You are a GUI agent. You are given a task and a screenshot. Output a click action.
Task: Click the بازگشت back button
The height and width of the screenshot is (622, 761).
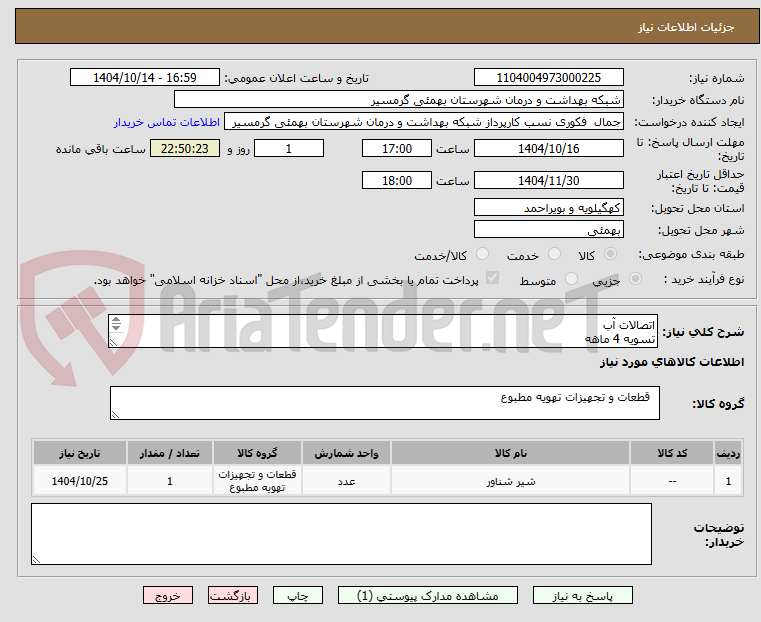[233, 595]
